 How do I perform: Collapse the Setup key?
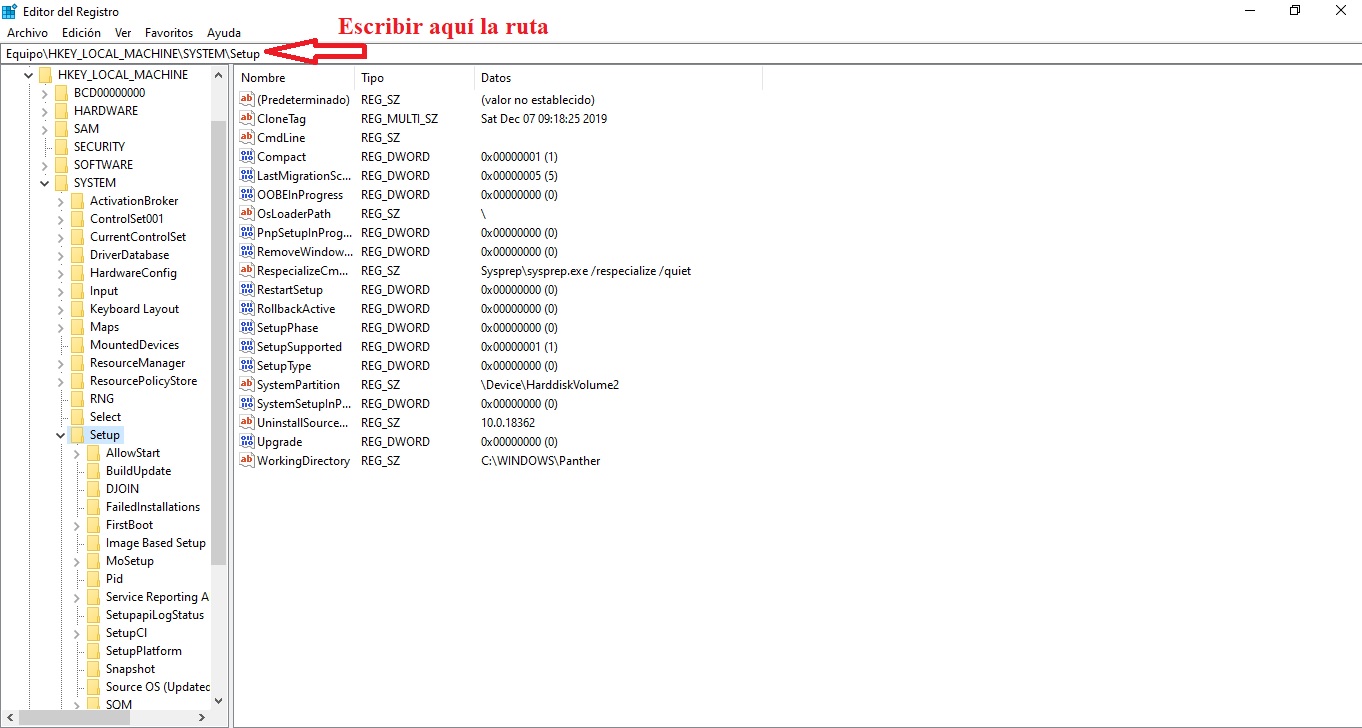pos(61,435)
